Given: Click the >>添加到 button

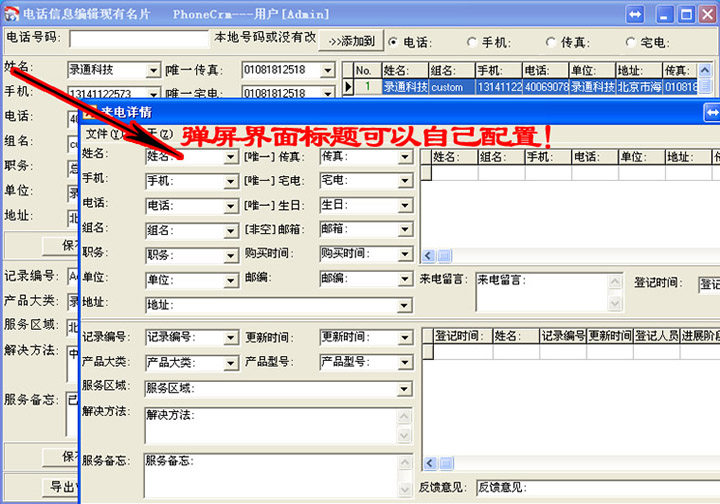Looking at the screenshot, I should (352, 41).
